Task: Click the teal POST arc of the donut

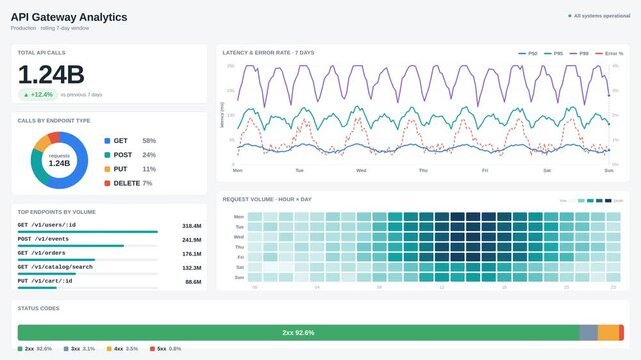Action: pyautogui.click(x=37, y=168)
